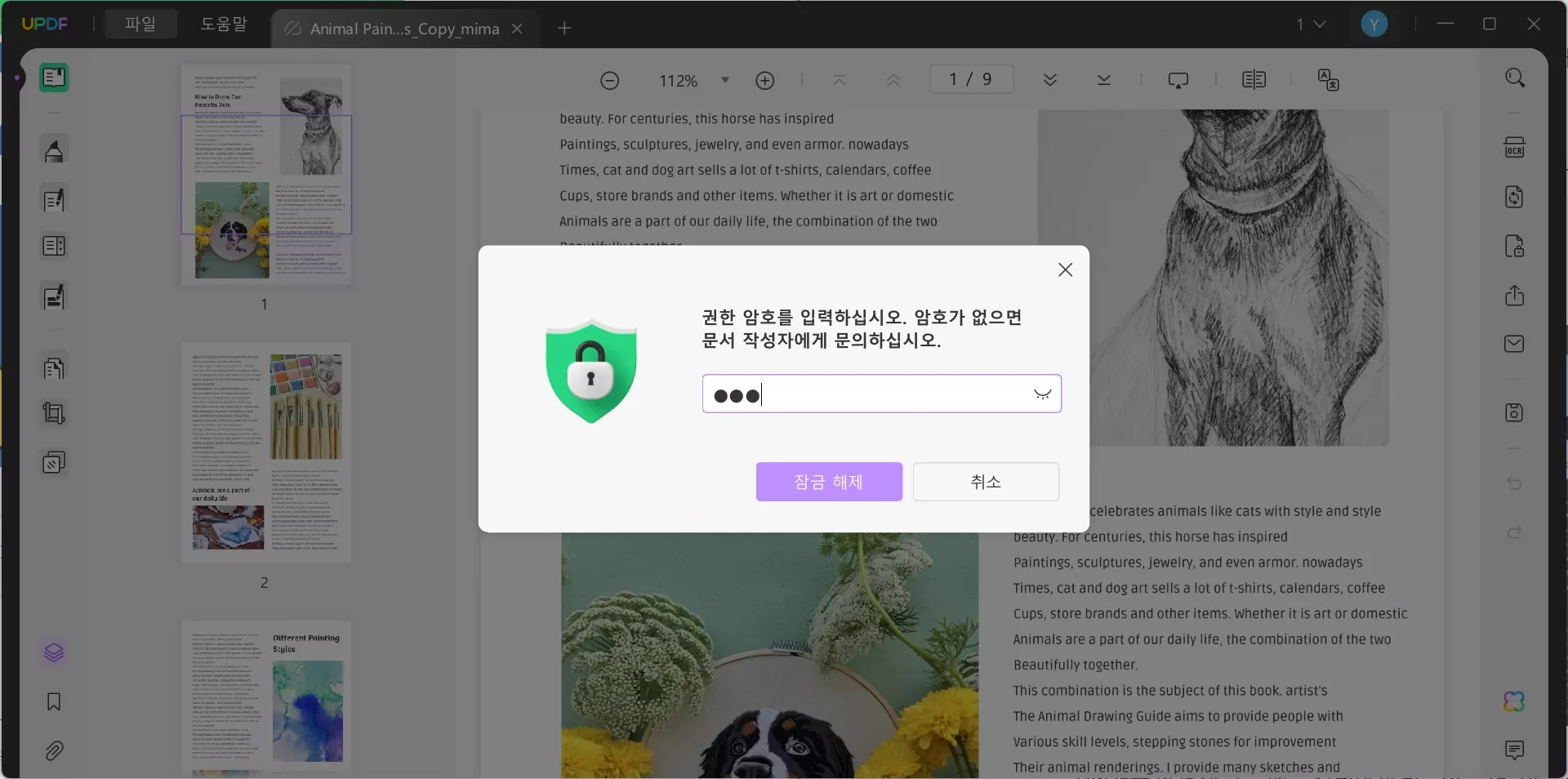
Task: Open the 파일 menu
Action: coord(140,24)
